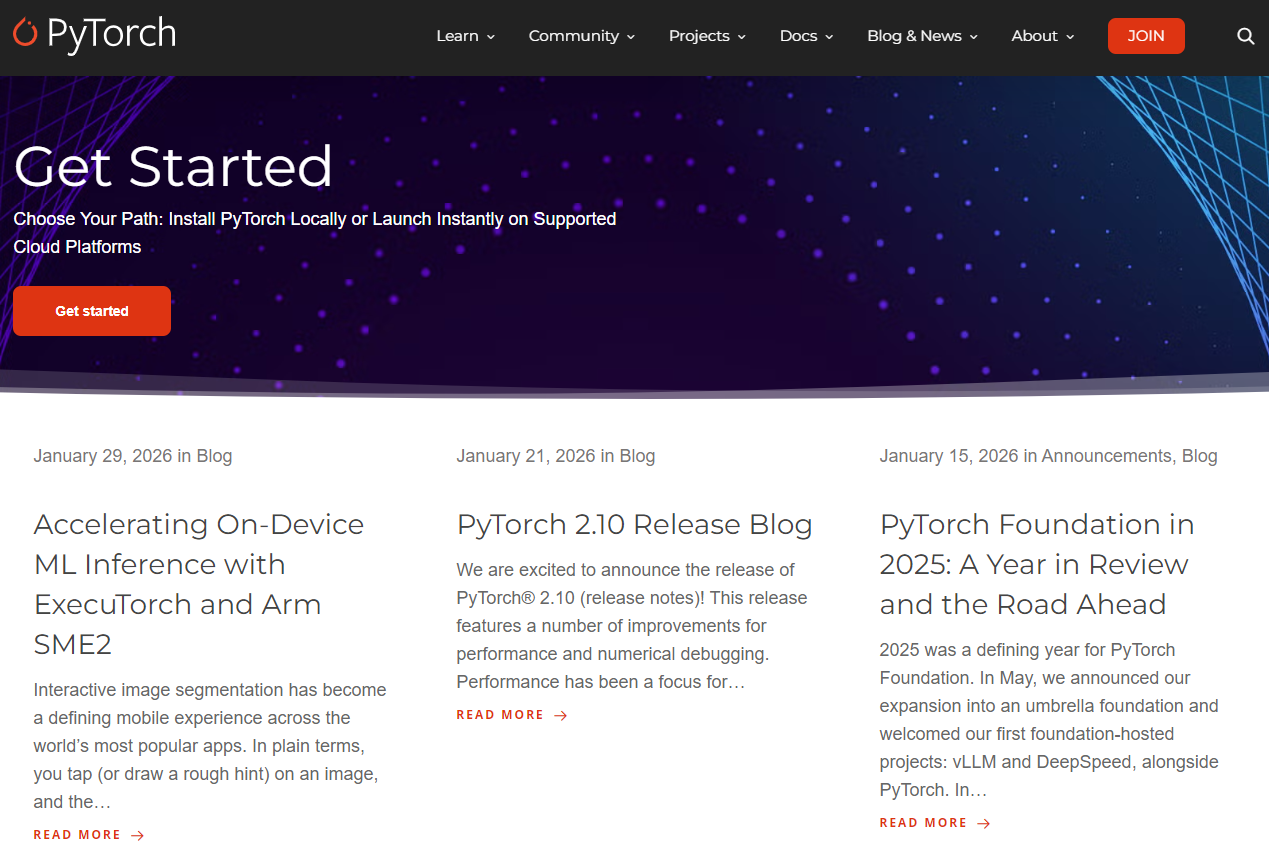The height and width of the screenshot is (845, 1269).
Task: Click Announcements category link
Action: point(1106,456)
